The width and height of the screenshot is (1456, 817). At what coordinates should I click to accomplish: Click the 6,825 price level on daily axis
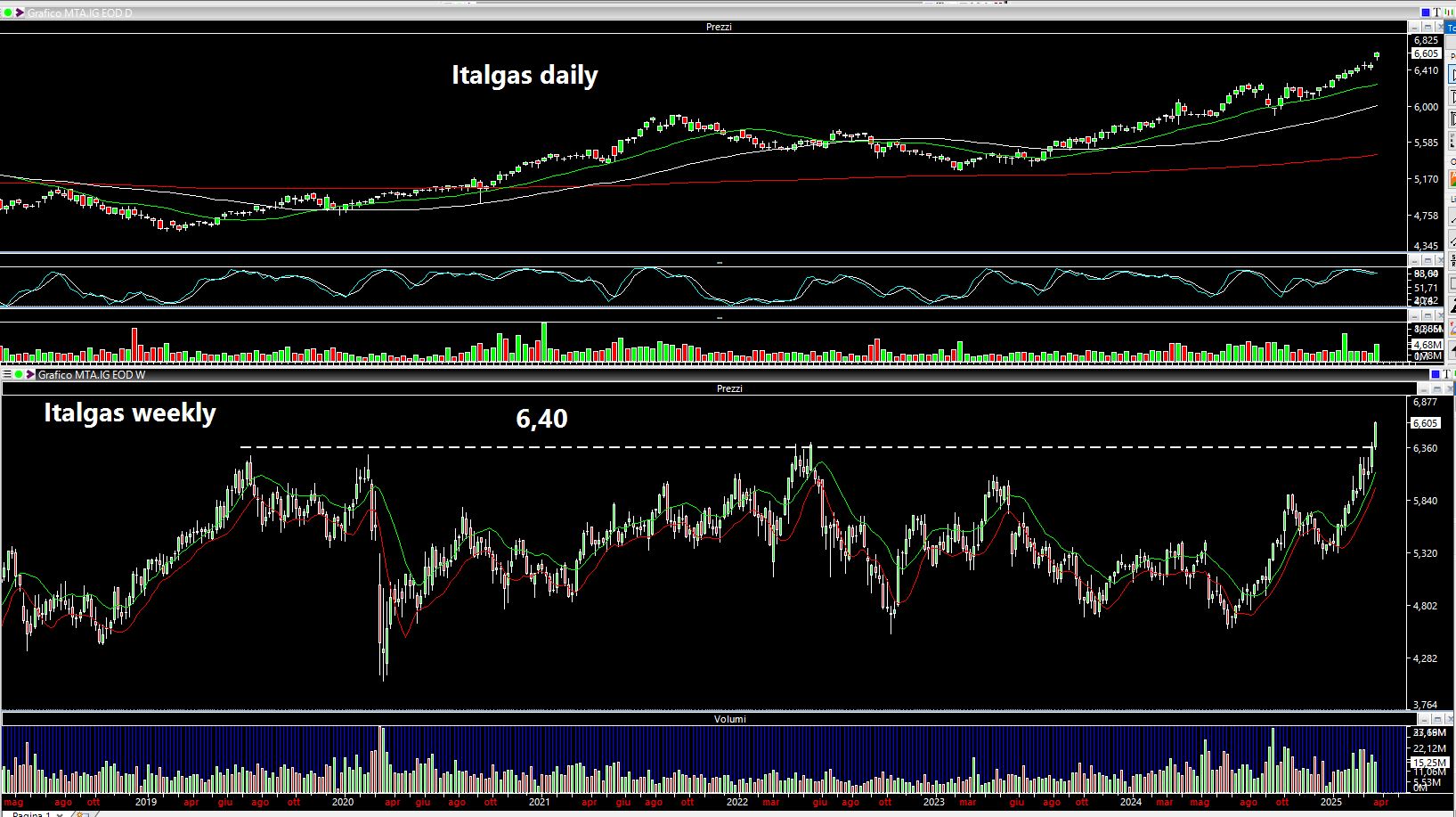coord(1426,40)
